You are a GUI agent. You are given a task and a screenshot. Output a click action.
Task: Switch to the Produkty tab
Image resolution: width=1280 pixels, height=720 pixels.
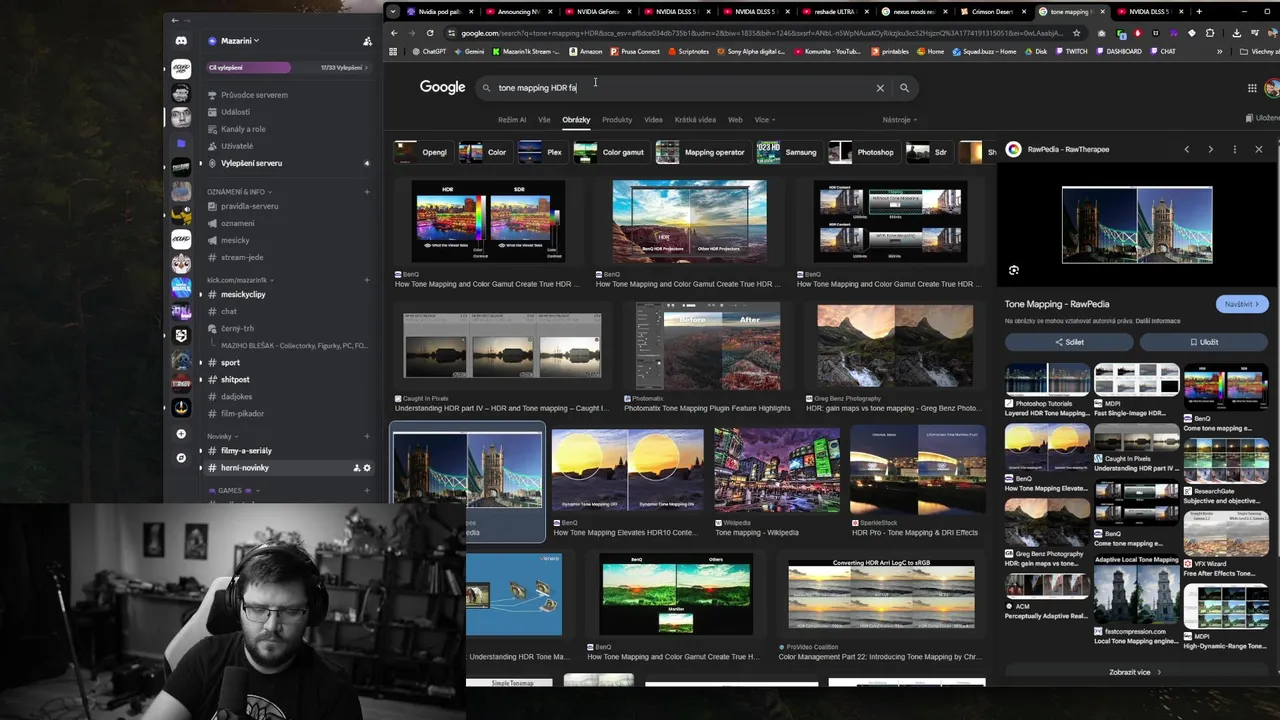pos(617,120)
